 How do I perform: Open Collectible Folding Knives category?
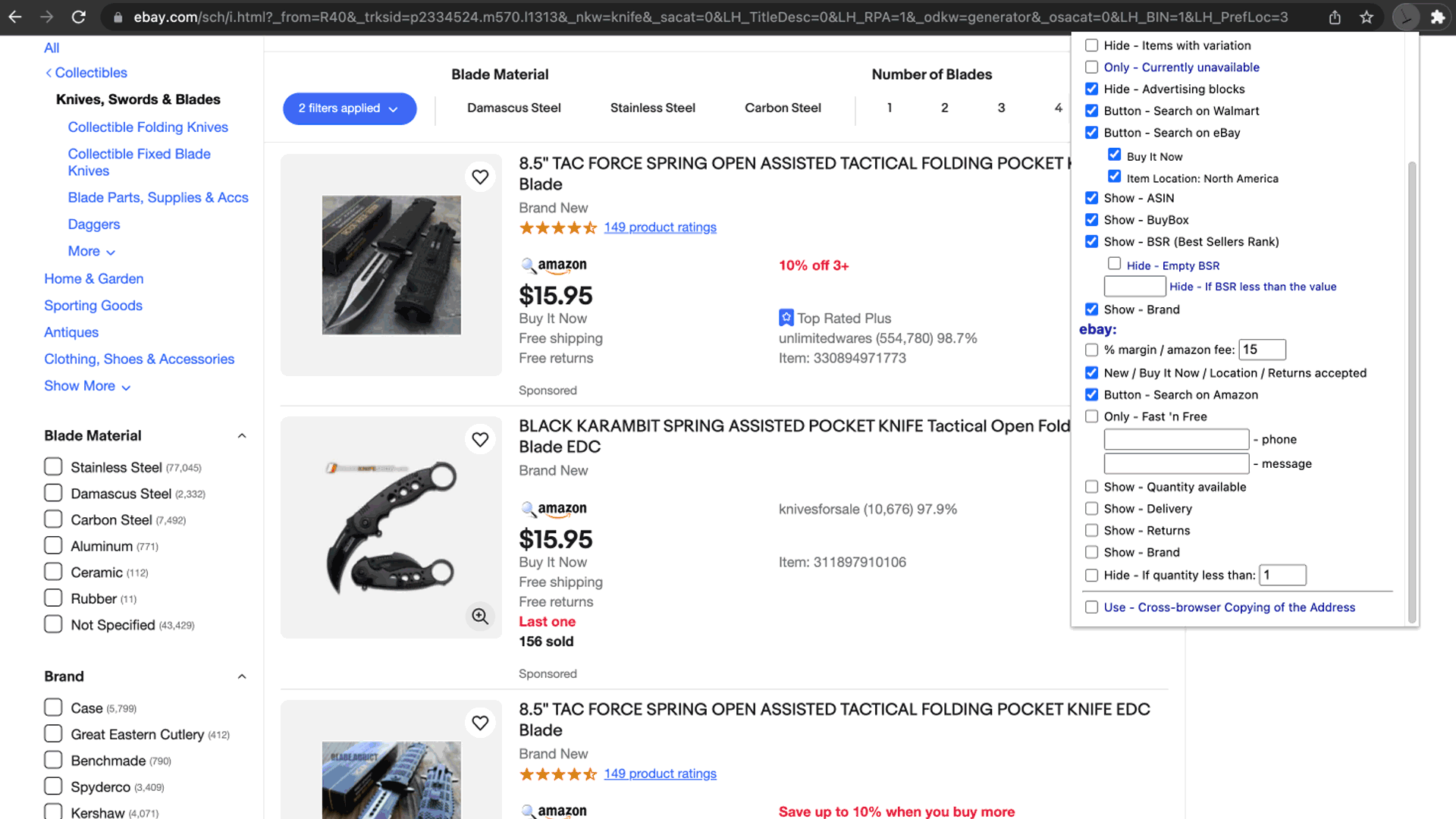pyautogui.click(x=148, y=127)
